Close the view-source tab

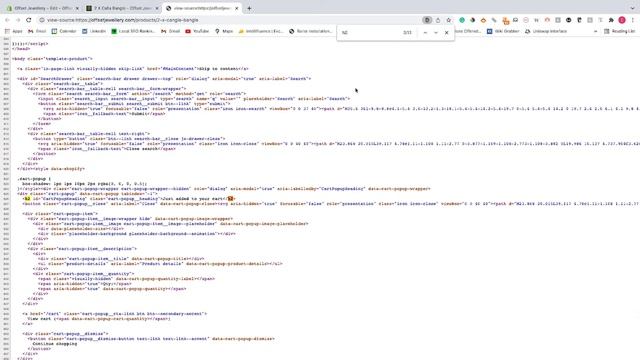[x=236, y=8]
